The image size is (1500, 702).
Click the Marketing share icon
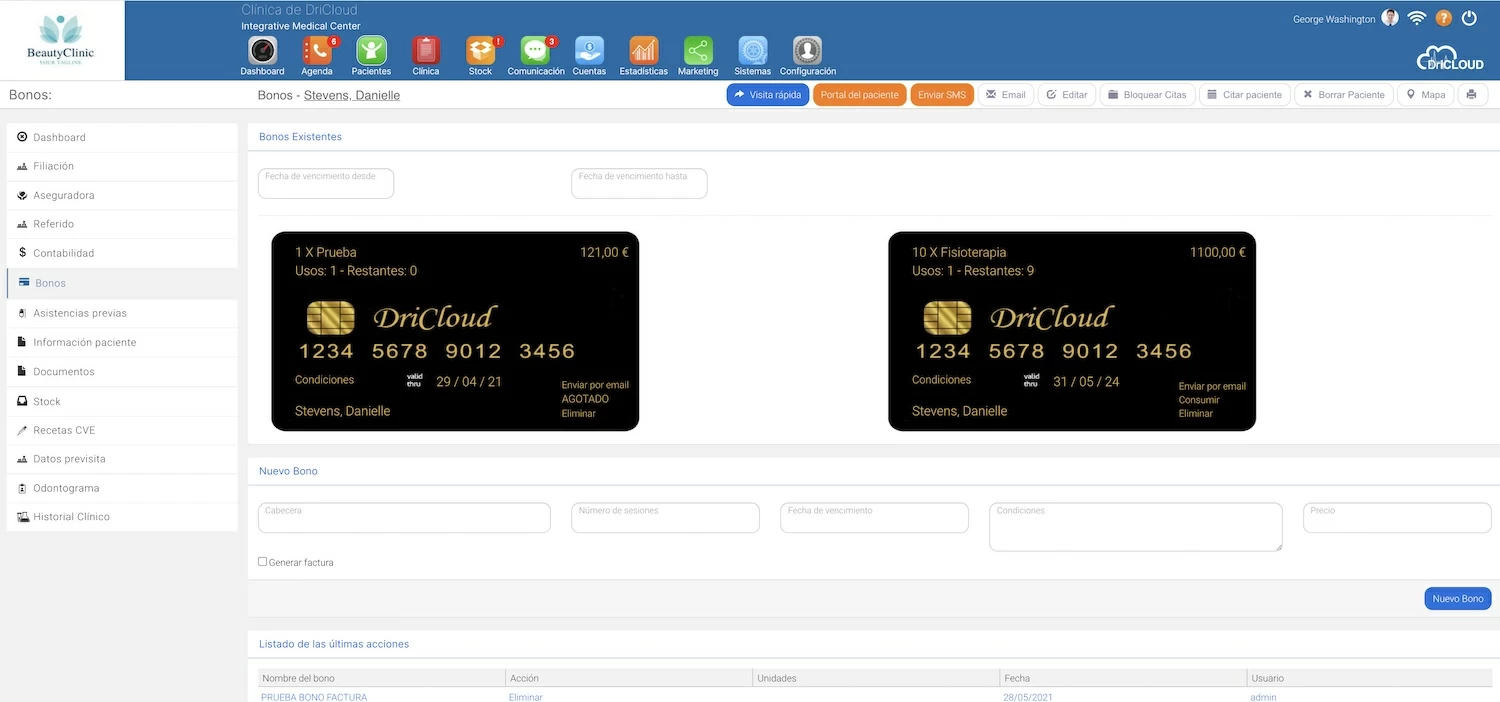point(698,51)
